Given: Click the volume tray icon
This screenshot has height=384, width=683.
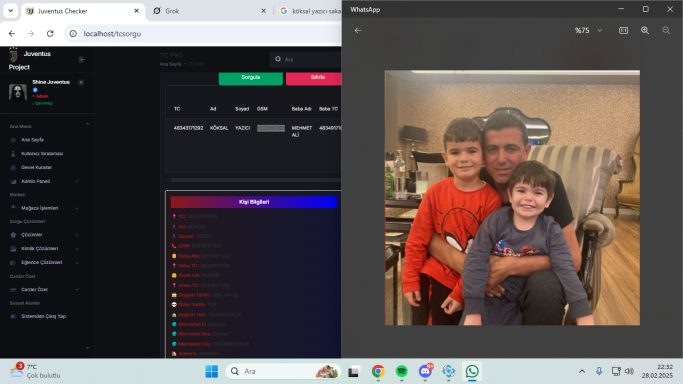Looking at the screenshot, I should pyautogui.click(x=629, y=371).
